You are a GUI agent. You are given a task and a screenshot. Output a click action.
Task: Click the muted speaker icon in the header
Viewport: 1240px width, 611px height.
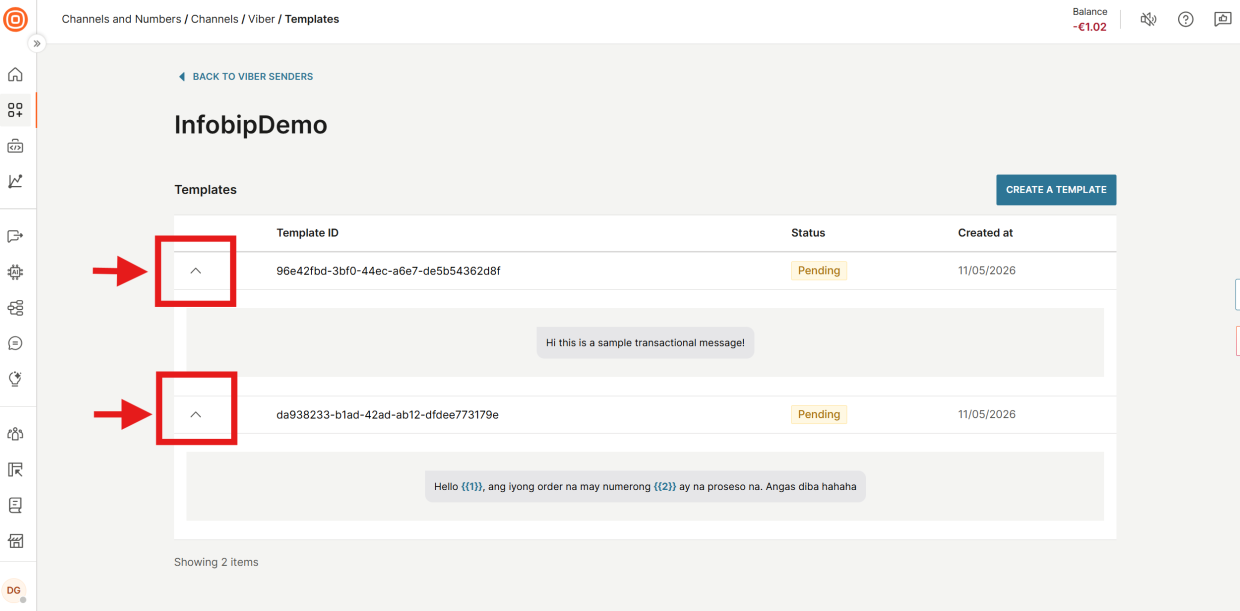(x=1148, y=19)
